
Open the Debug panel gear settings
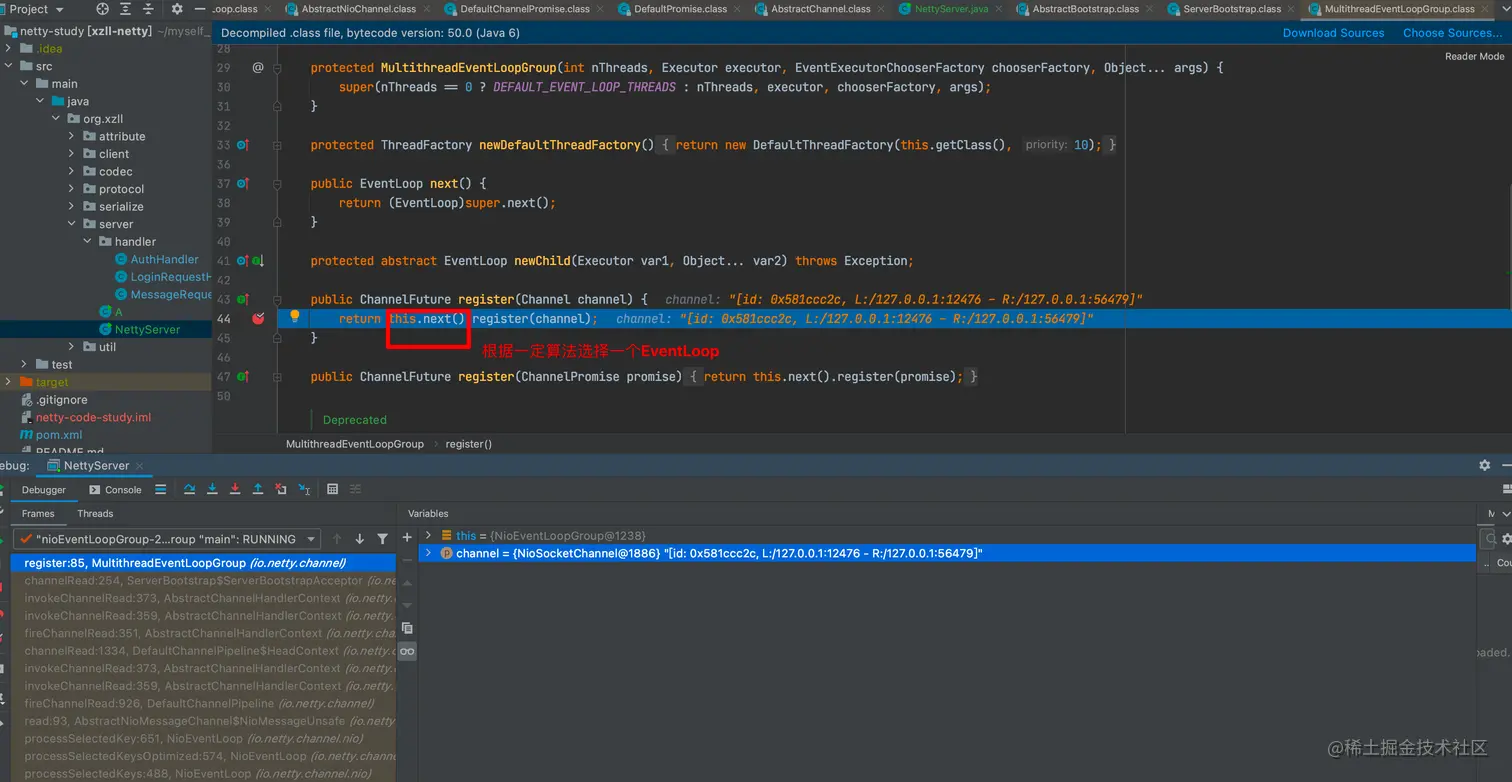point(1484,465)
